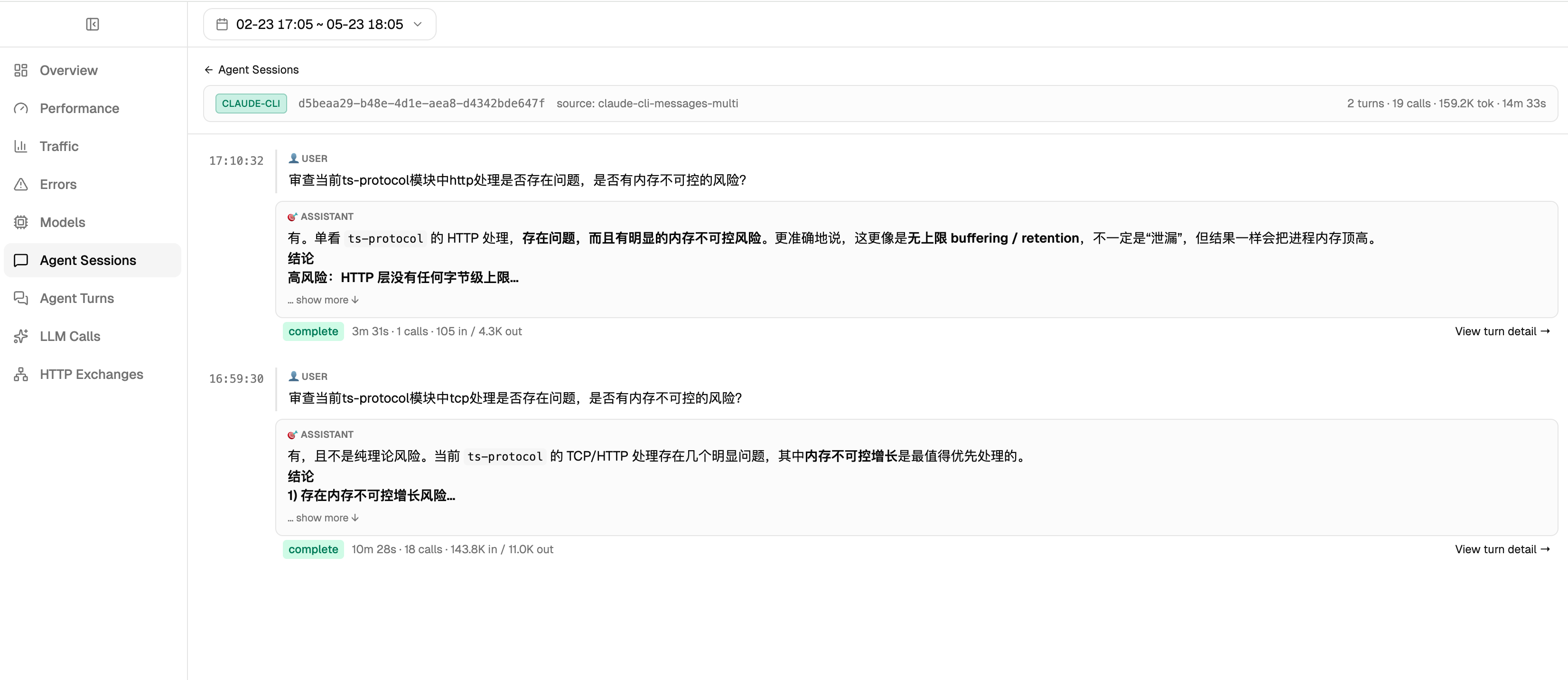Open the Overview page
Viewport: 1568px width, 680px height.
click(93, 70)
